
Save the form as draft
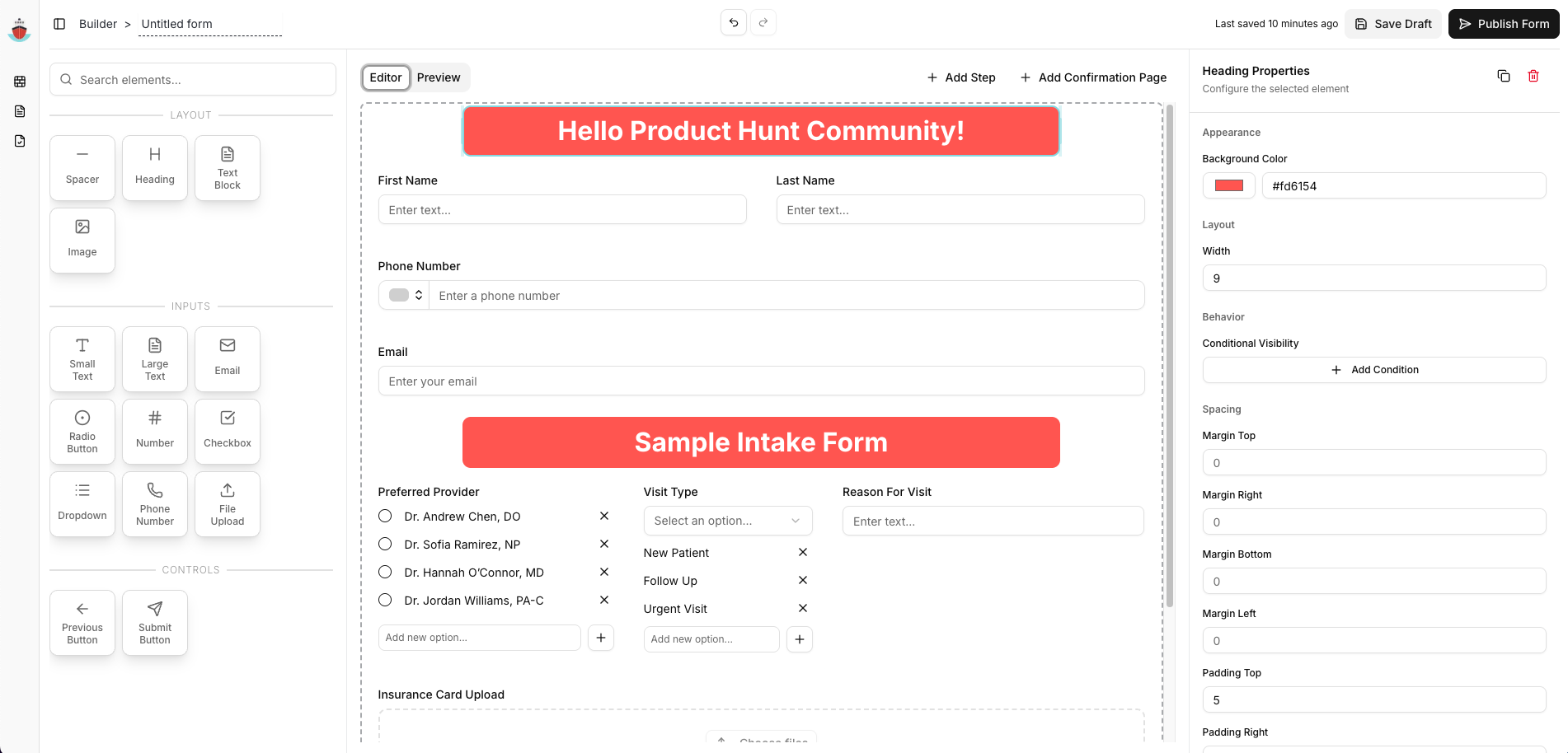point(1393,23)
